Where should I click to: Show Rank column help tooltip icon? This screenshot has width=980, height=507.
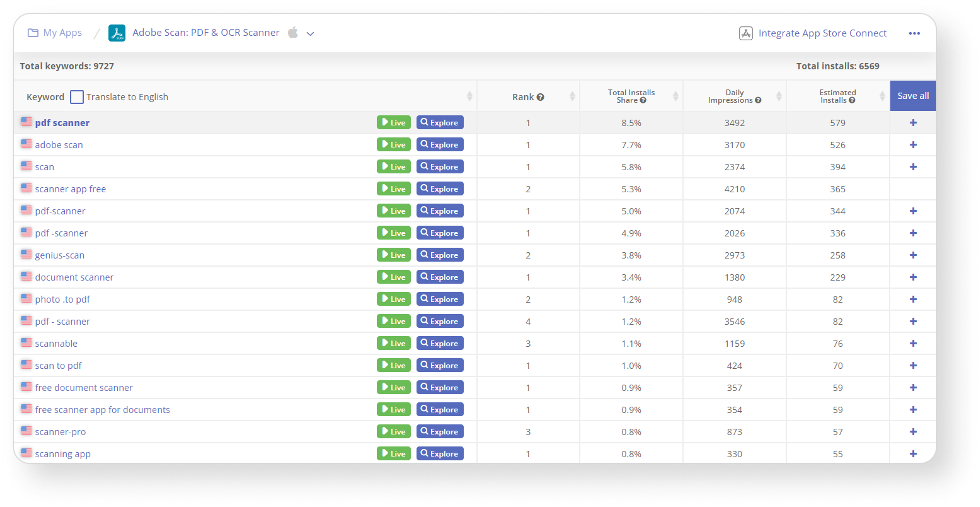click(540, 97)
